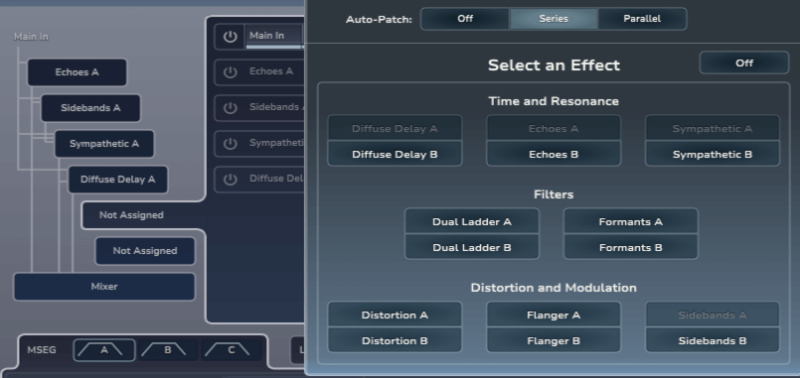
Task: Toggle power icon for Echoes A slot
Action: [230, 72]
